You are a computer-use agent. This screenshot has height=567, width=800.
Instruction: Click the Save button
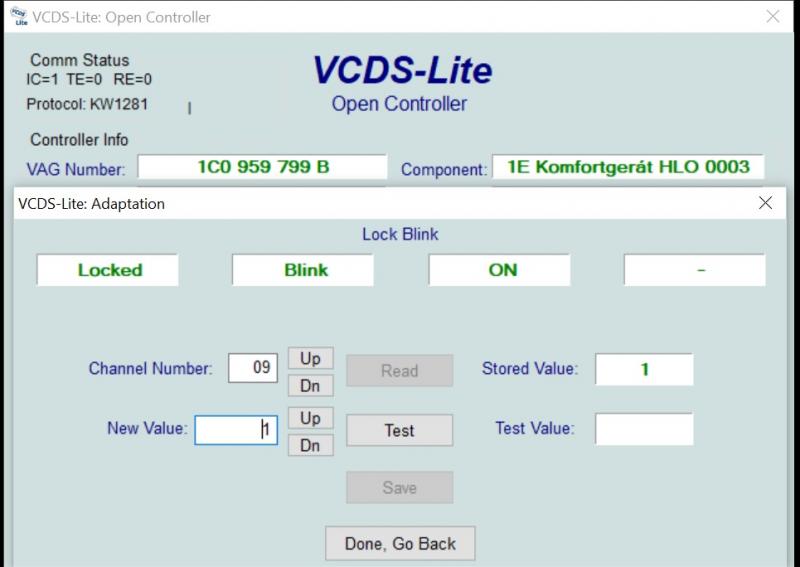coord(399,487)
